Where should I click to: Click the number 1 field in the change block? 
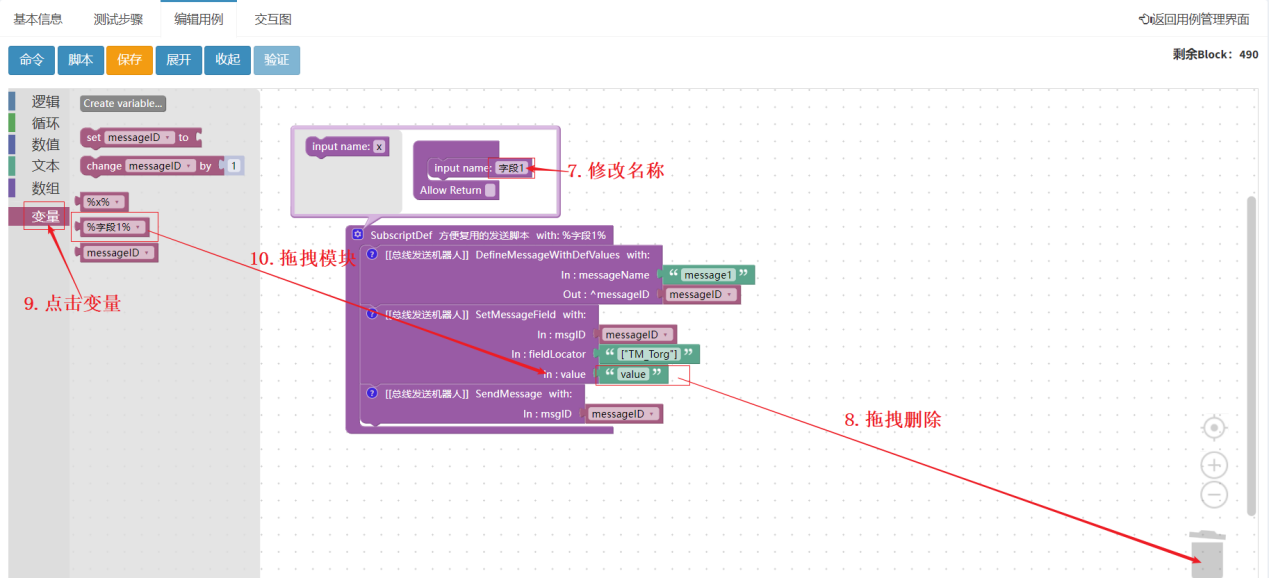(x=233, y=166)
